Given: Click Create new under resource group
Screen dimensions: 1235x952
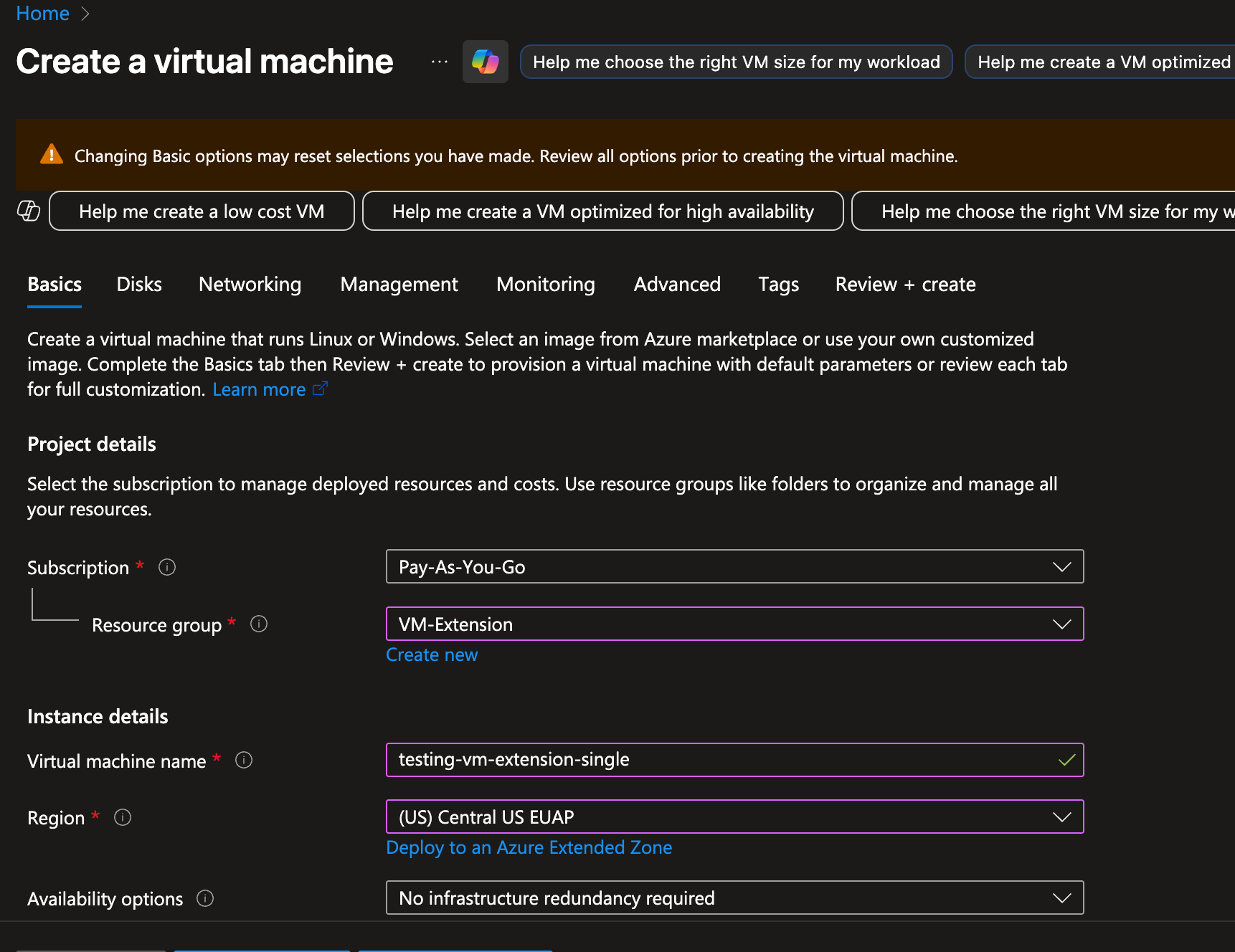Looking at the screenshot, I should coord(431,654).
